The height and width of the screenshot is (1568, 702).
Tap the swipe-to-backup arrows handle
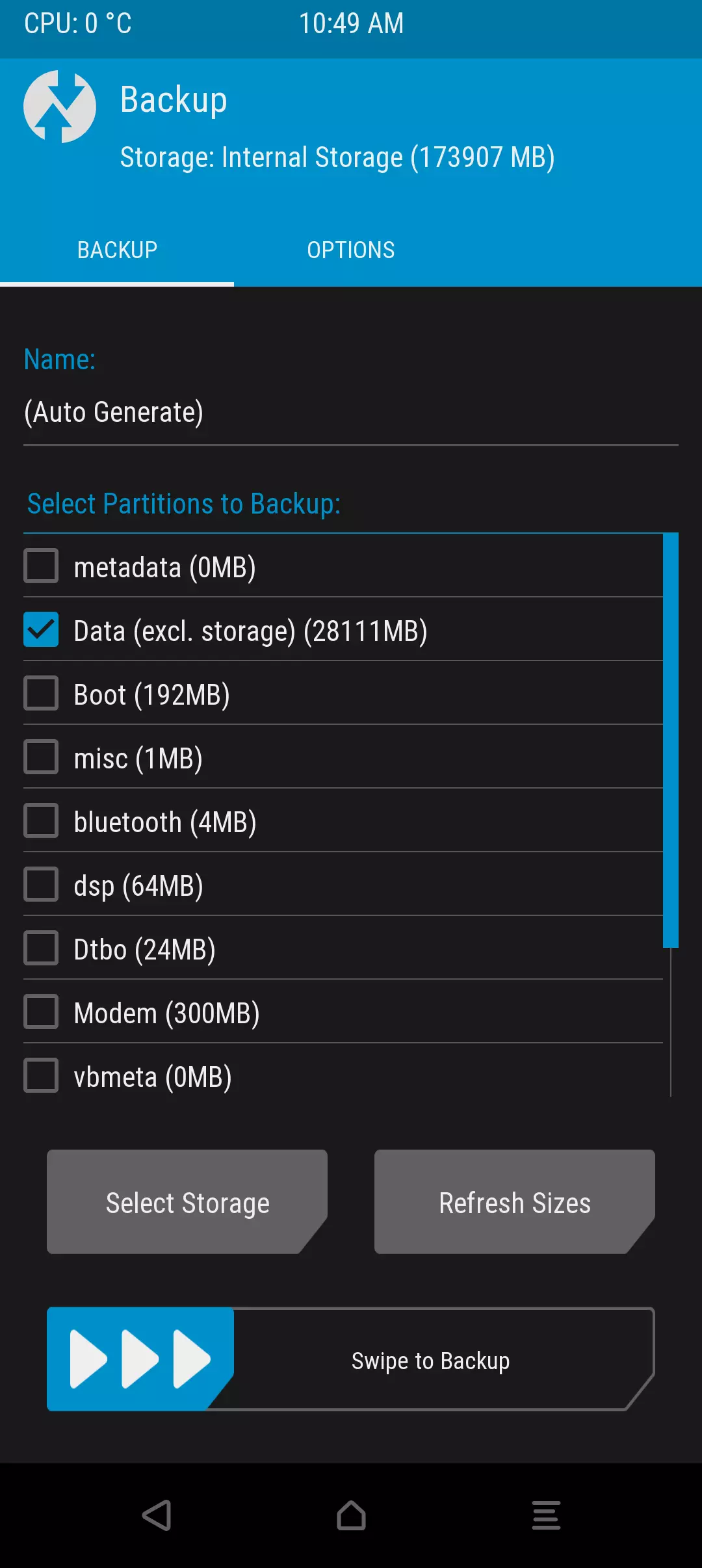tap(140, 1359)
